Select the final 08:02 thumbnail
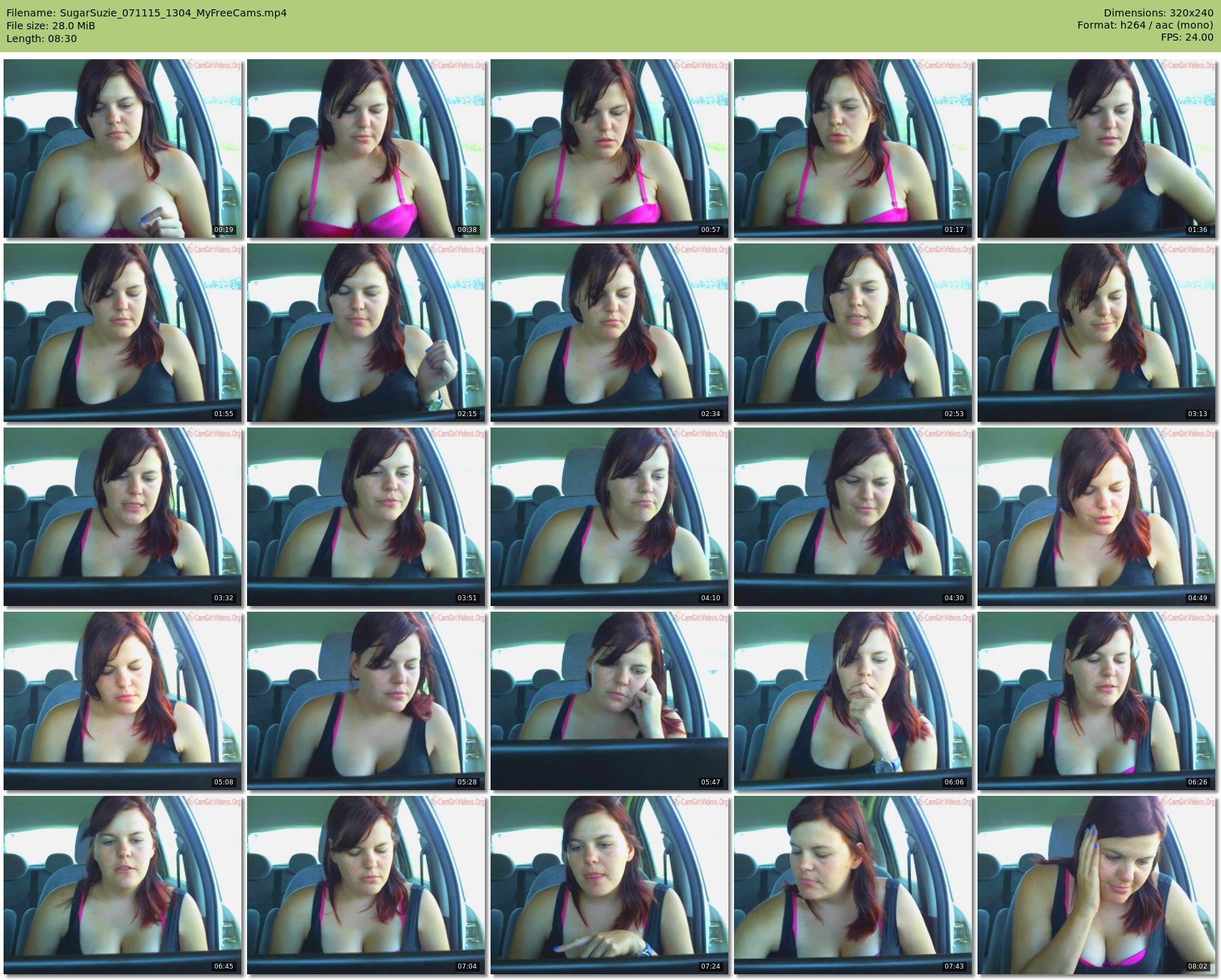This screenshot has height=980, width=1221. coord(1097,885)
